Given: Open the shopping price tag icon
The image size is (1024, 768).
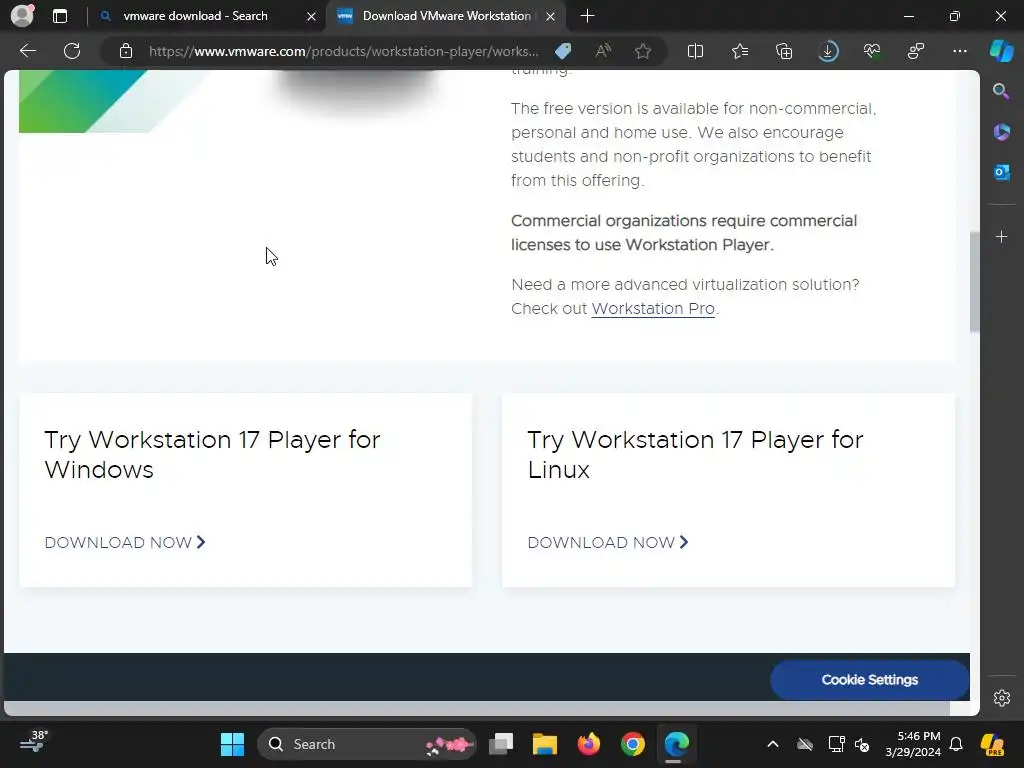Looking at the screenshot, I should tap(563, 51).
